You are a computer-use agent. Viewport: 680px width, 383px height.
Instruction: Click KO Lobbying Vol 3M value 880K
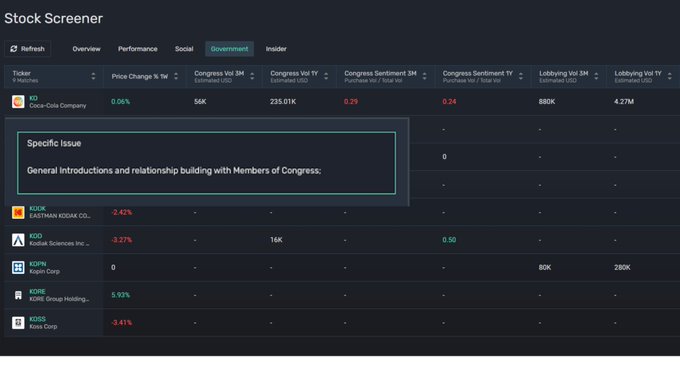pyautogui.click(x=547, y=101)
